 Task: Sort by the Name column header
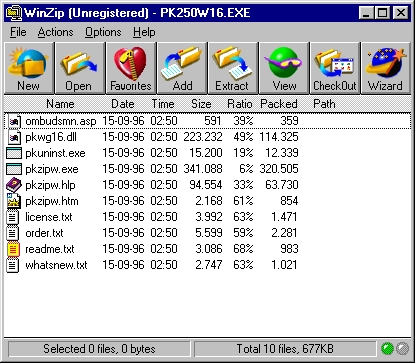tap(60, 104)
